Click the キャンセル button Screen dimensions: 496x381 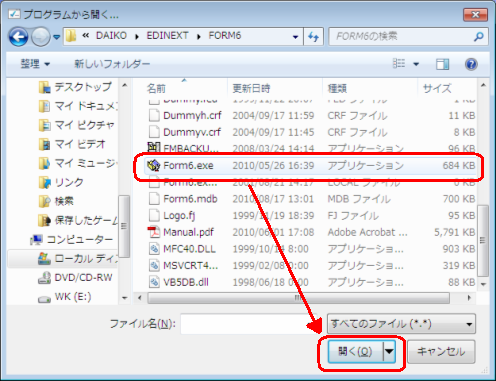point(441,351)
